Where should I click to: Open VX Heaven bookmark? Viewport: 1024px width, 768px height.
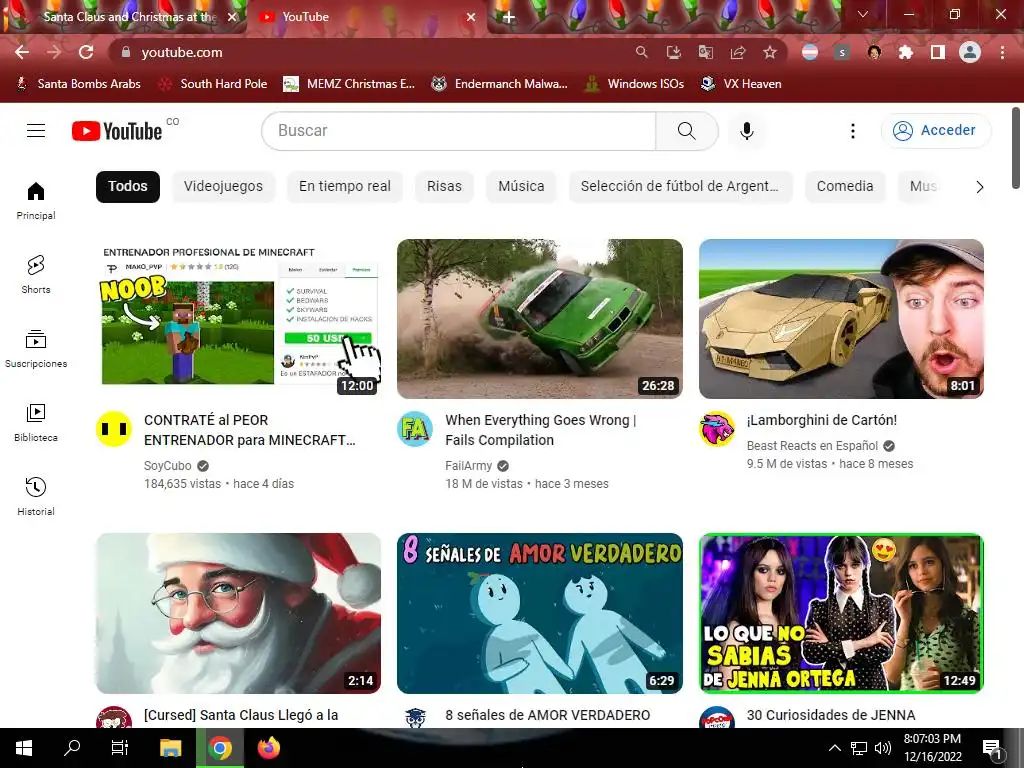coord(741,84)
